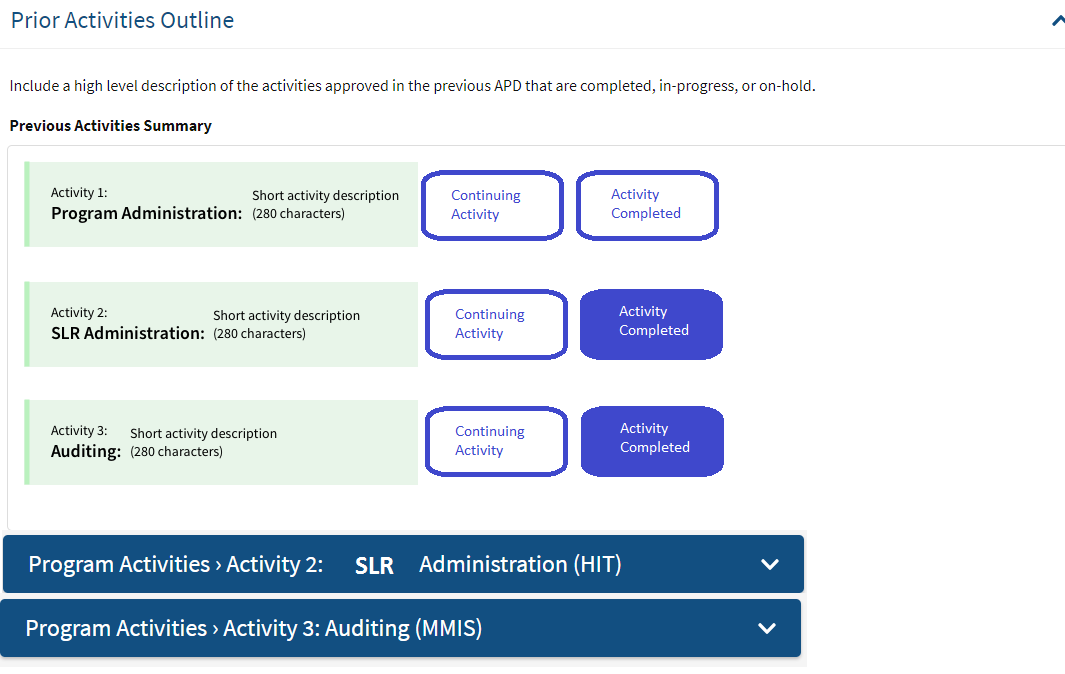This screenshot has height=674, width=1065.
Task: Click the Activity 3 Auditing description box
Action: tap(220, 441)
